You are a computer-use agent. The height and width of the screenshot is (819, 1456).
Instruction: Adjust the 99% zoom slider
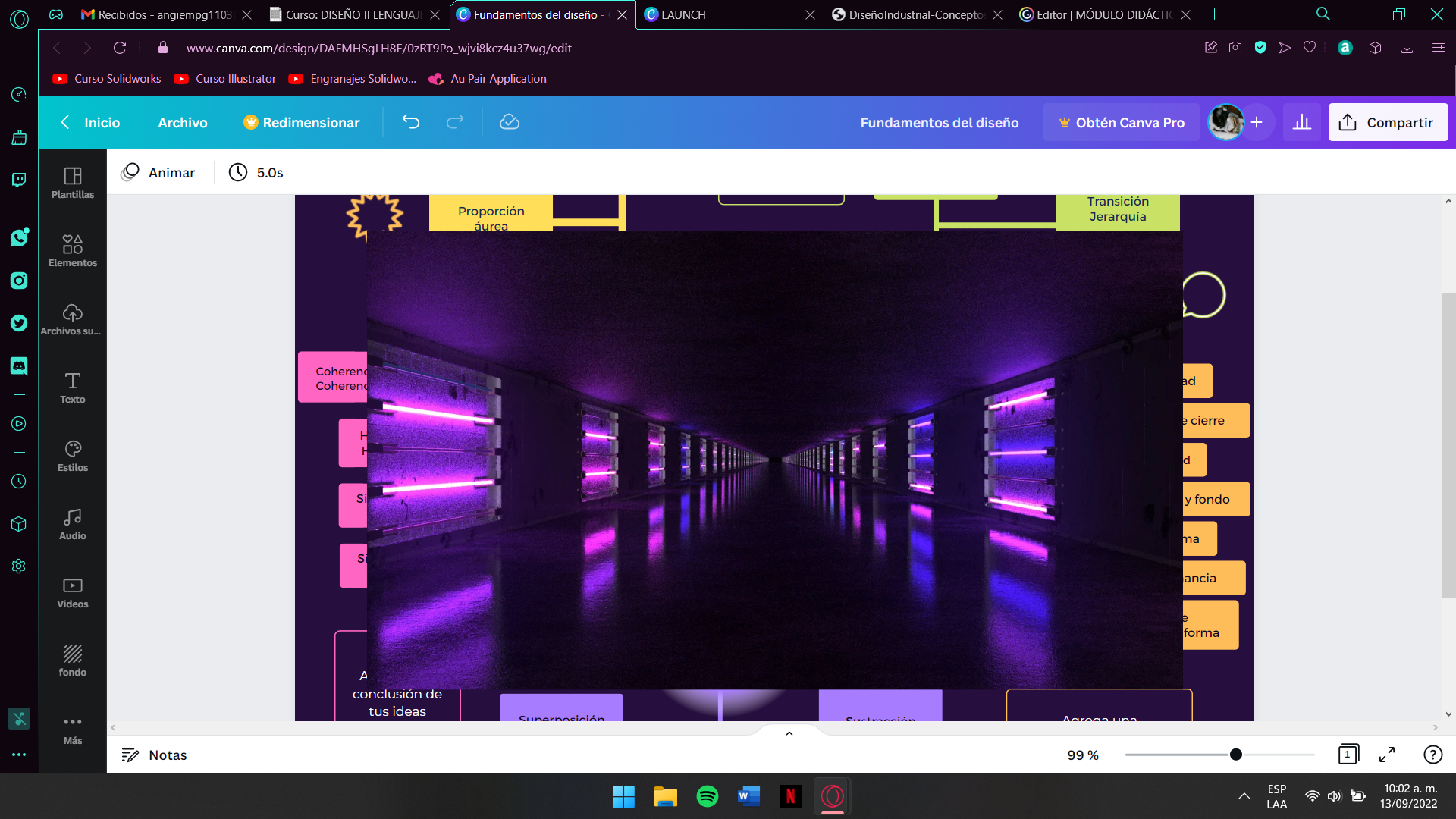click(1236, 755)
